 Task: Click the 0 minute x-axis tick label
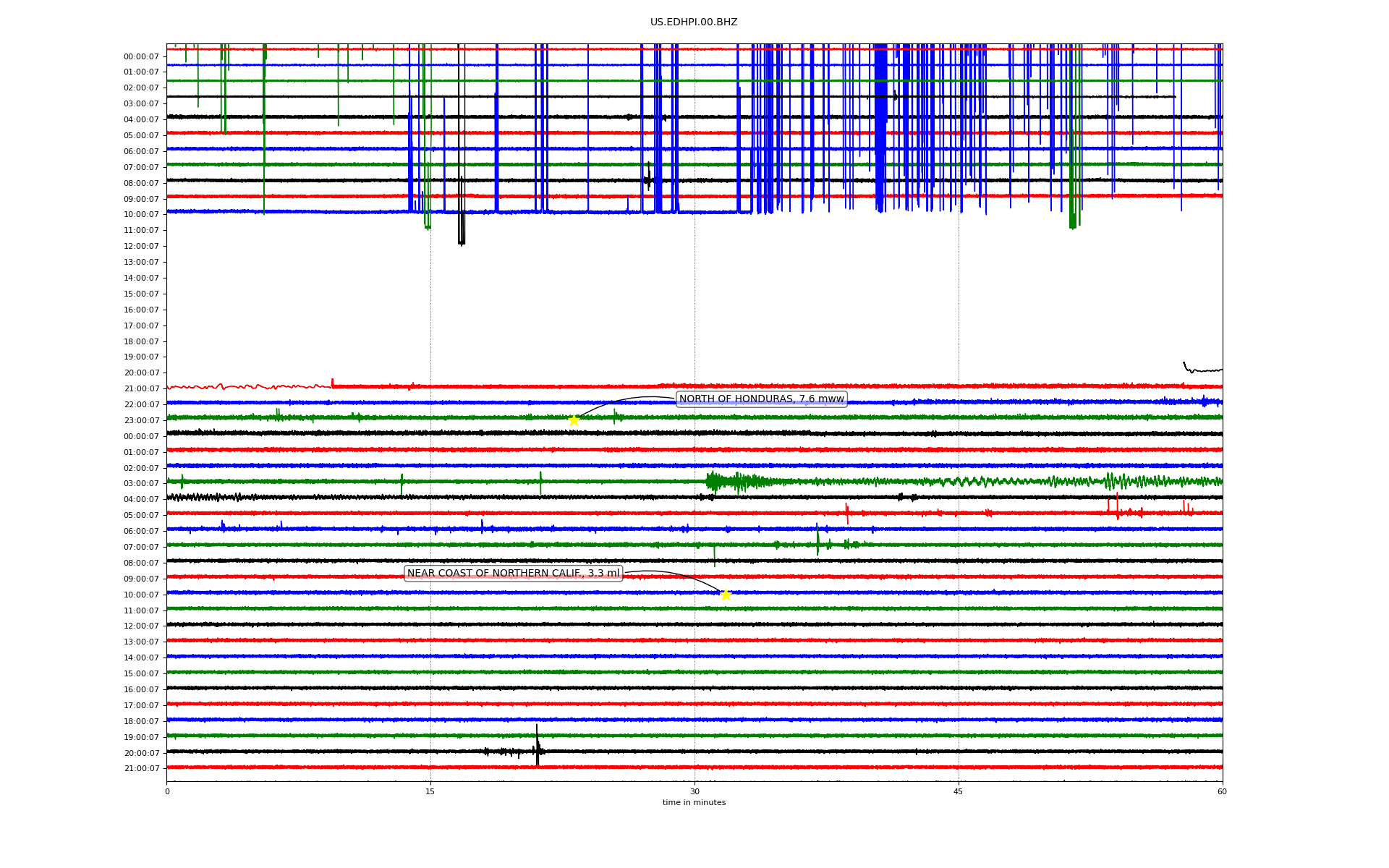click(167, 791)
